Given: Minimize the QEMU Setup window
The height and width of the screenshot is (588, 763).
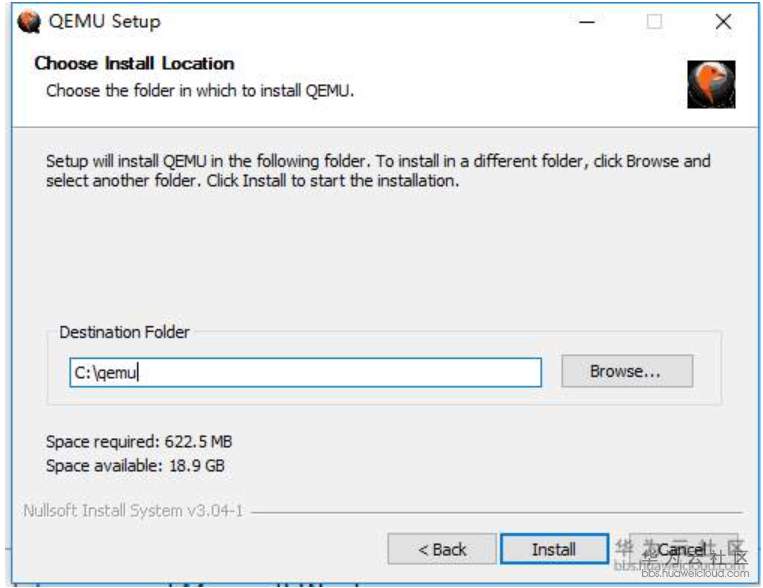Looking at the screenshot, I should [x=587, y=21].
